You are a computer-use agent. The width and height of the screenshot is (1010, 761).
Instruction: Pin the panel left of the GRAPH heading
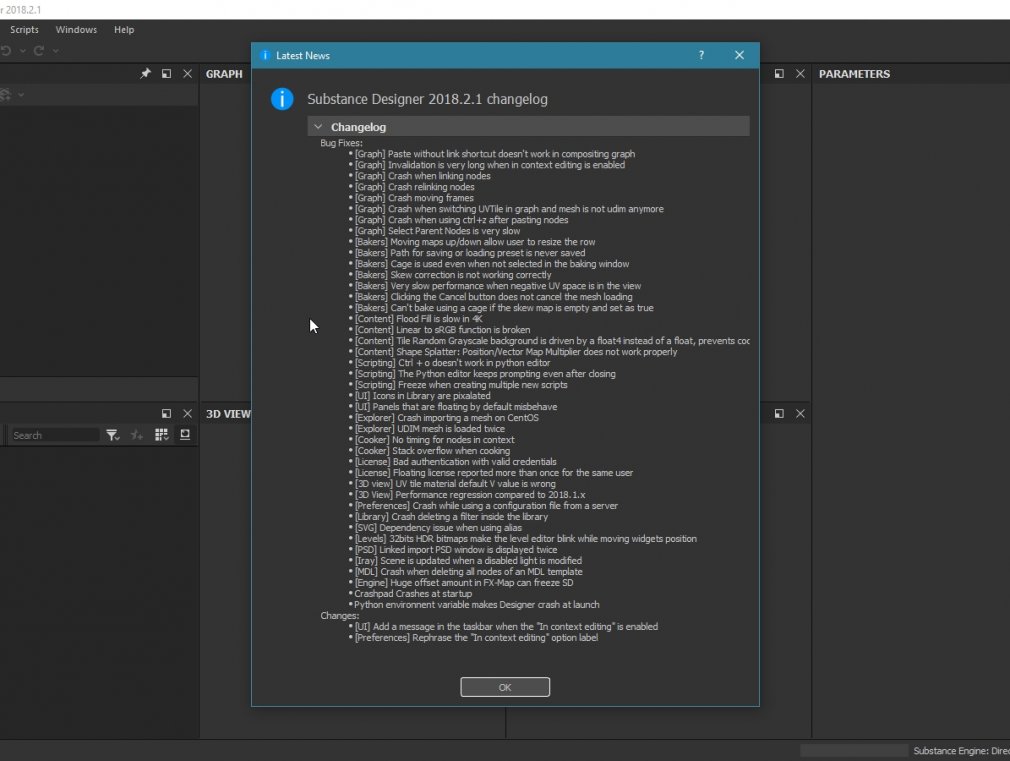tap(146, 73)
